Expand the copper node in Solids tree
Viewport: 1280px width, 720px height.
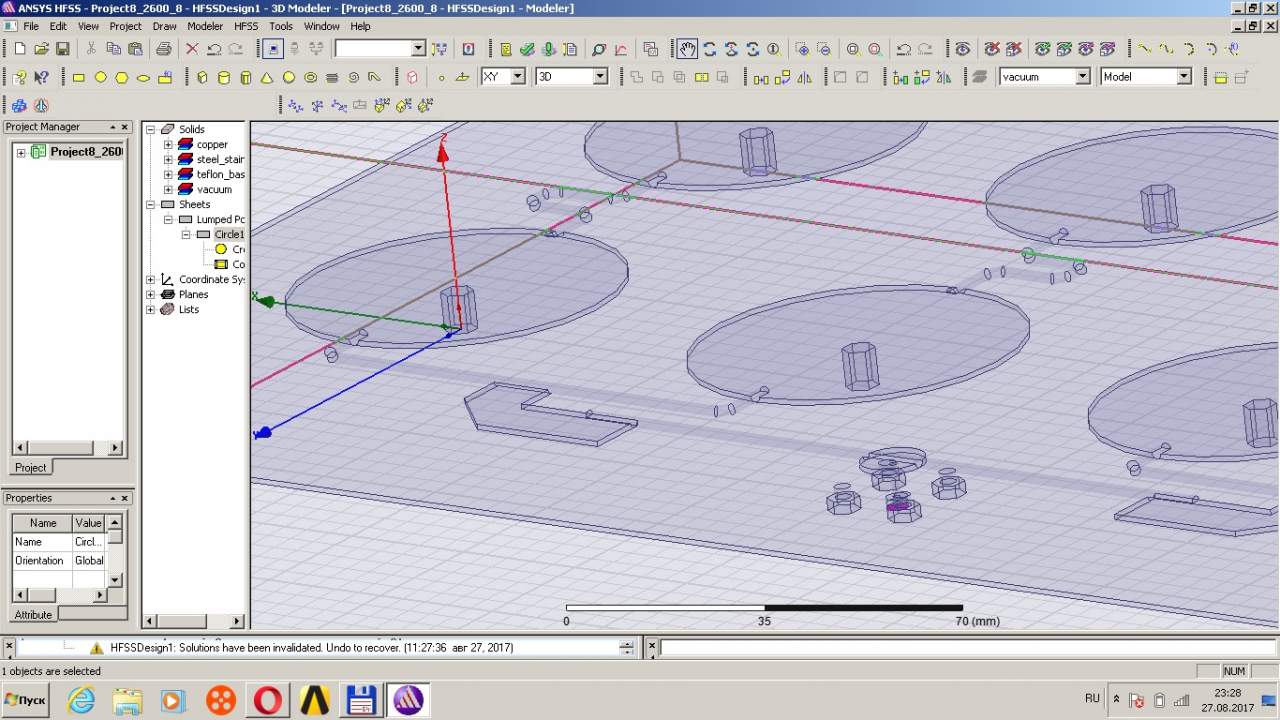pyautogui.click(x=168, y=145)
